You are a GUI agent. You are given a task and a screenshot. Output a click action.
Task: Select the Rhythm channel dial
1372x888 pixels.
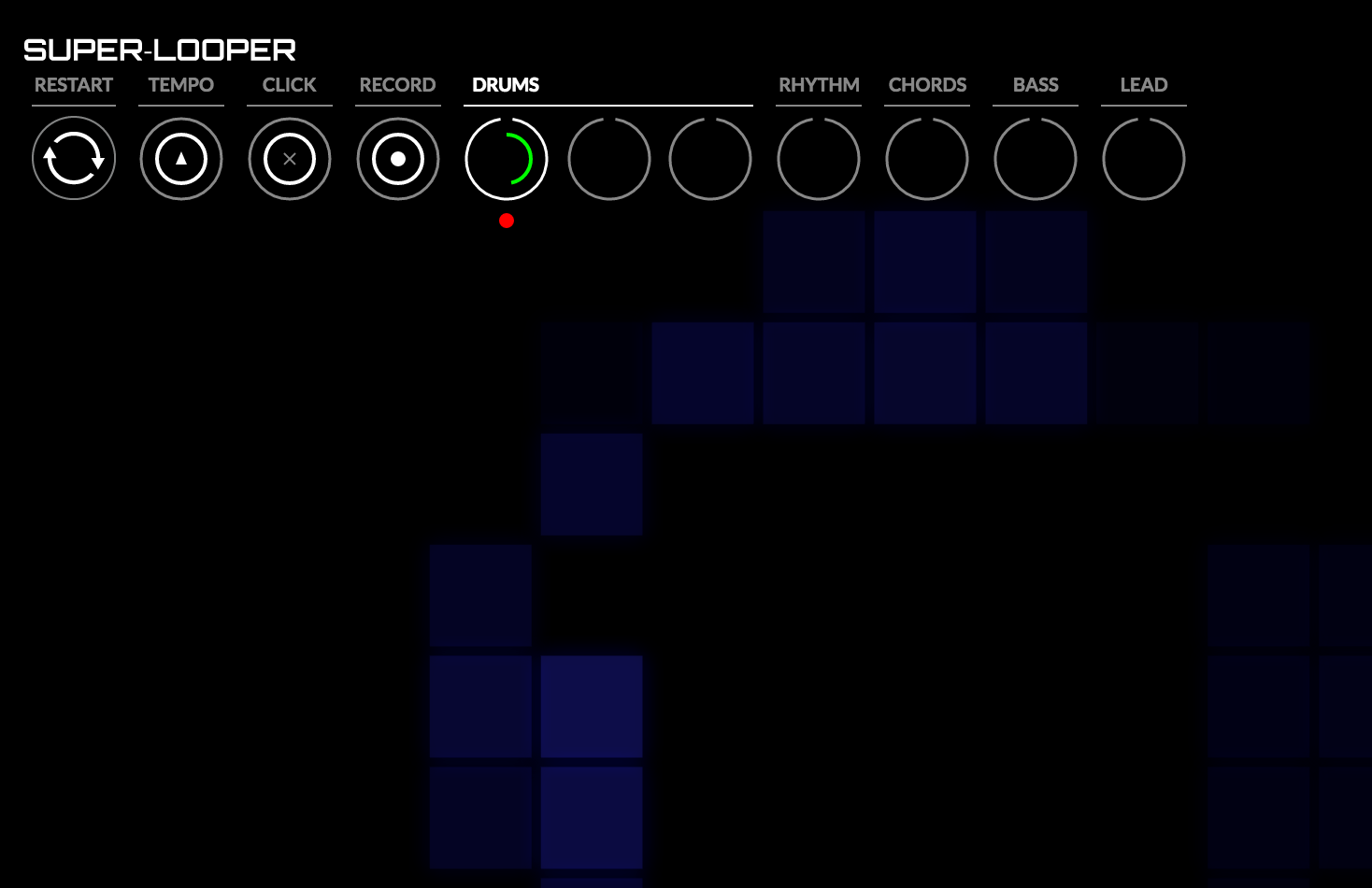pyautogui.click(x=819, y=159)
